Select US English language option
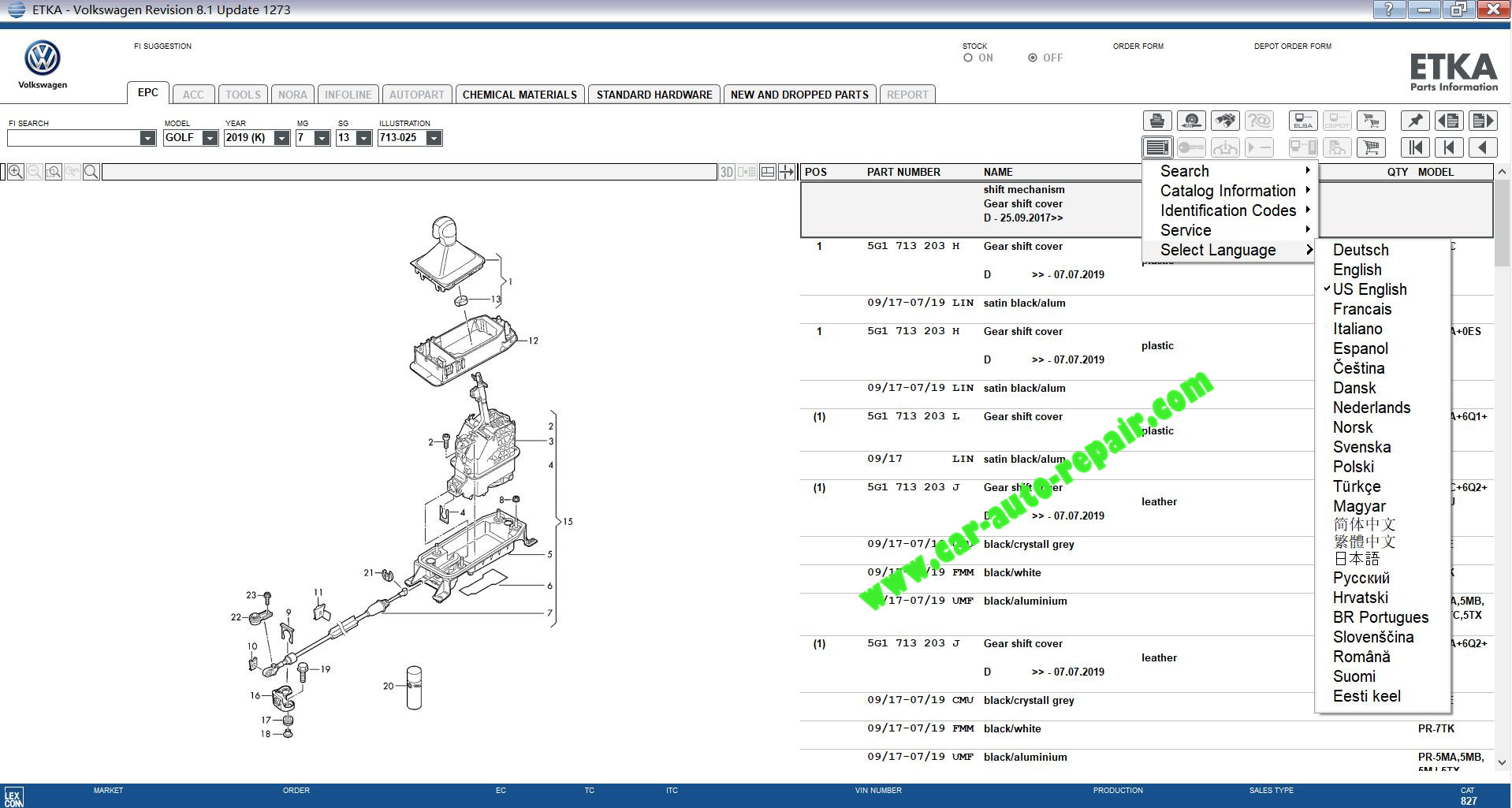 pos(1369,289)
